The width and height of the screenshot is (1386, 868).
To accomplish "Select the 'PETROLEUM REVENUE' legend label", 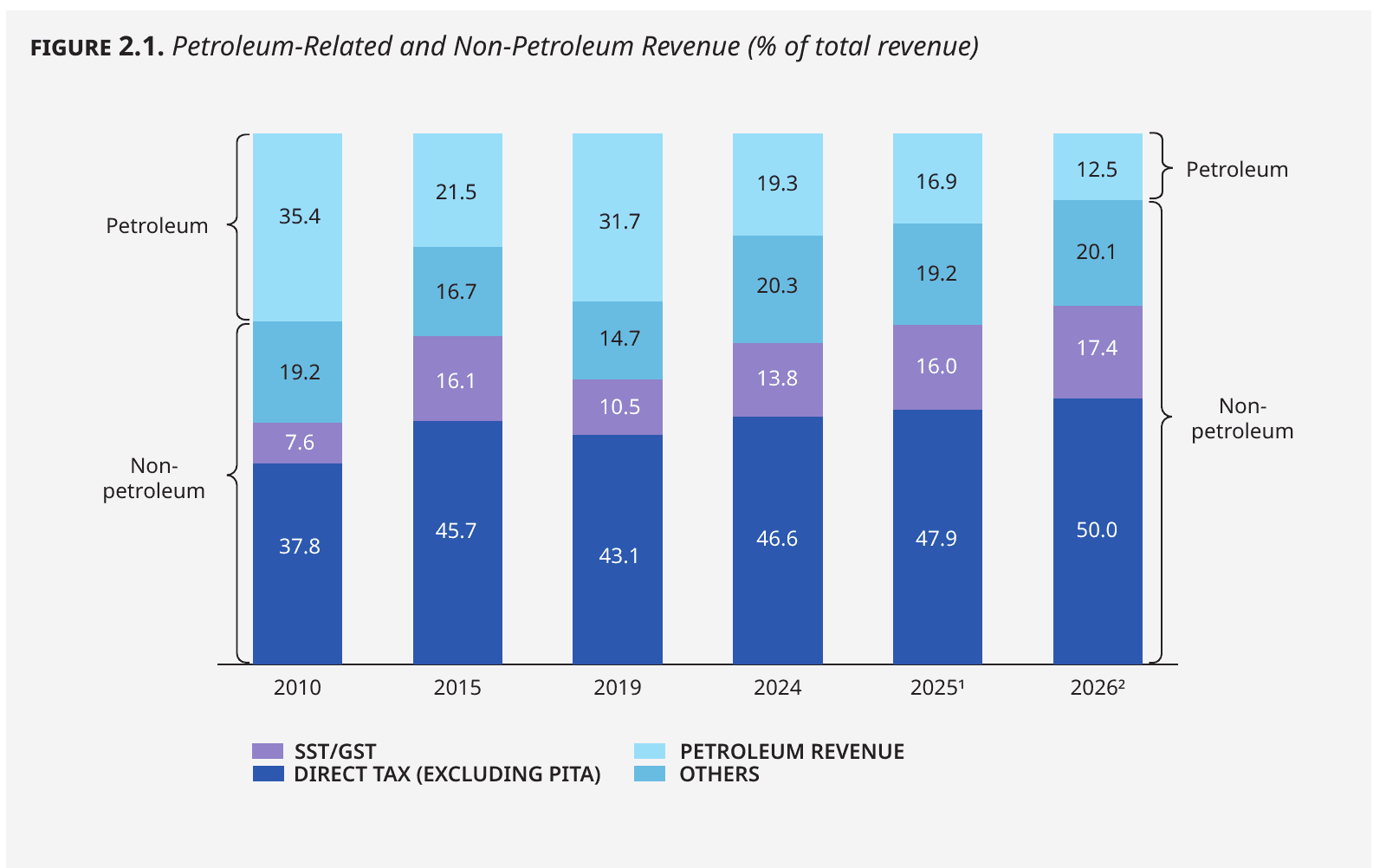I will pyautogui.click(x=792, y=752).
